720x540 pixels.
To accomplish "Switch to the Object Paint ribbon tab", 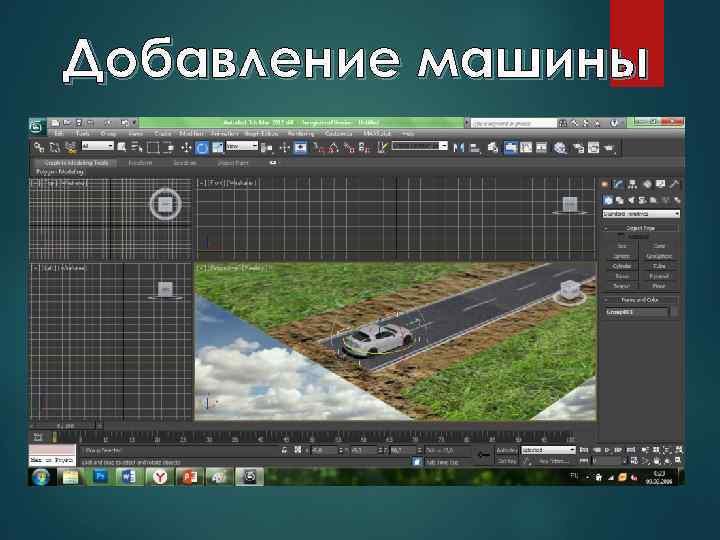I will [x=233, y=163].
